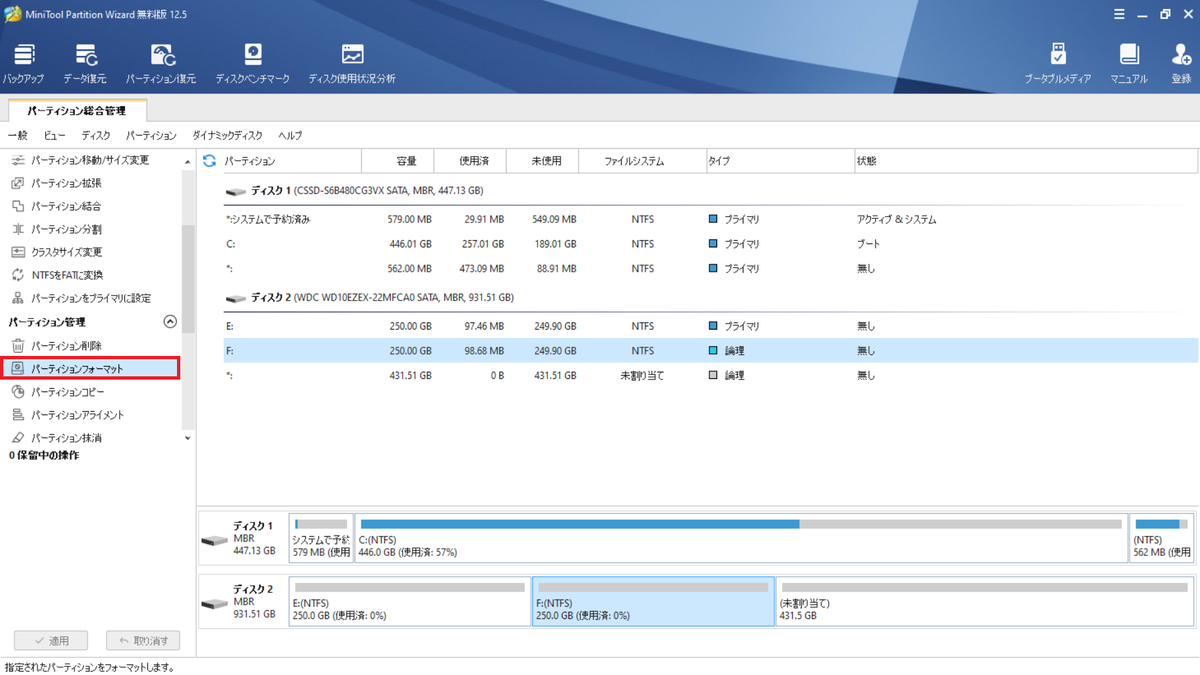1200x675 pixels.
Task: Collapse the パーティション管理 section
Action: (170, 322)
